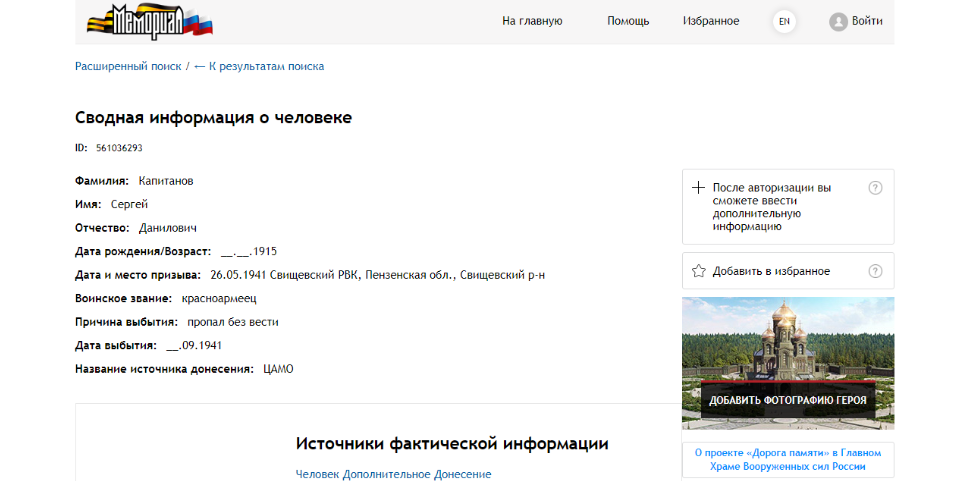
Task: Open the Помощь menu item
Action: 628,21
